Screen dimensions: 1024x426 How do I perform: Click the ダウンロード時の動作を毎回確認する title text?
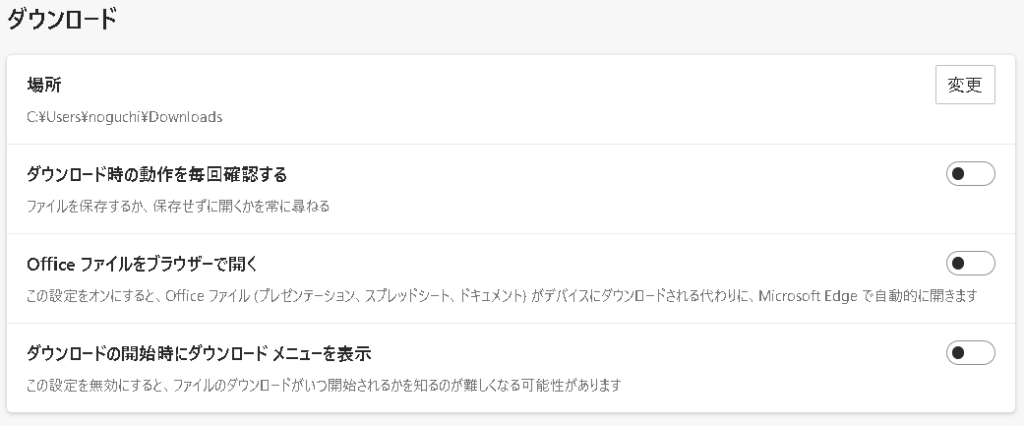coord(157,175)
